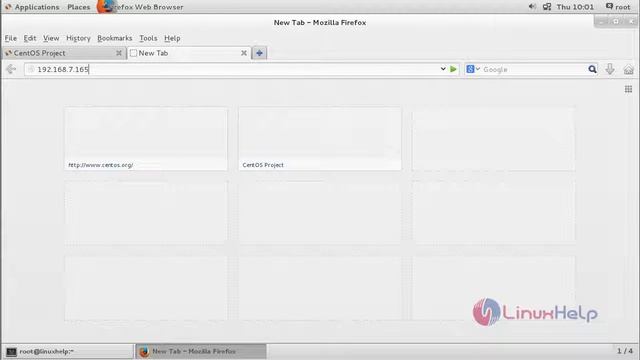Screen dimensions: 640x360
Task: Switch to root@linuxhelp terminal in taskbar
Action: (69, 351)
